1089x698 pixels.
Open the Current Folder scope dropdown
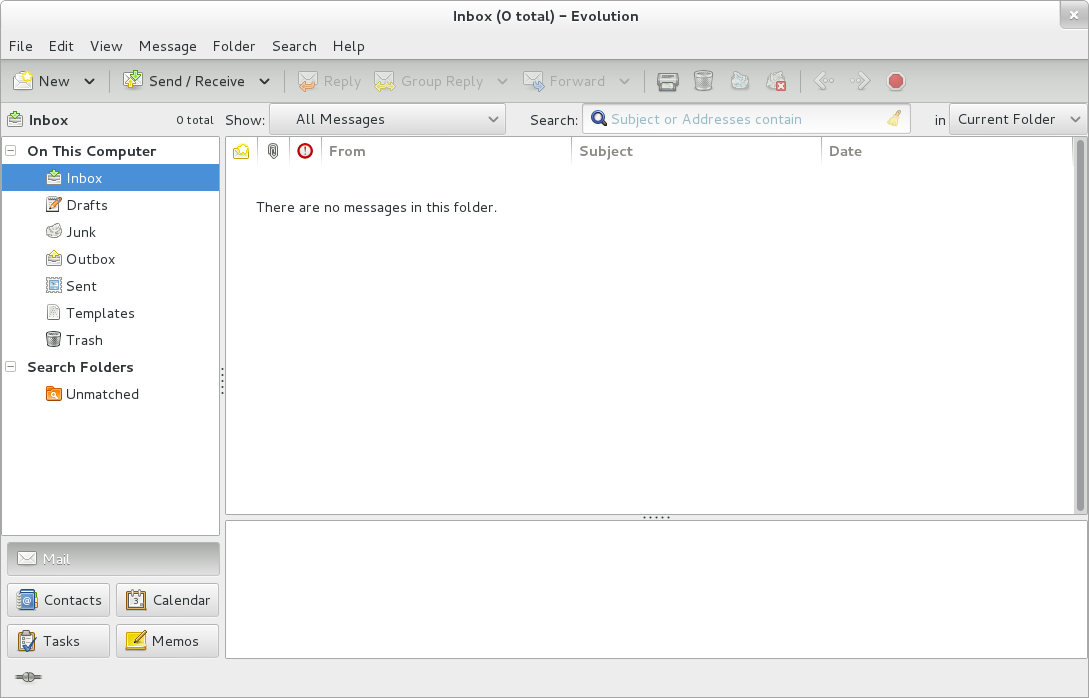[1017, 119]
